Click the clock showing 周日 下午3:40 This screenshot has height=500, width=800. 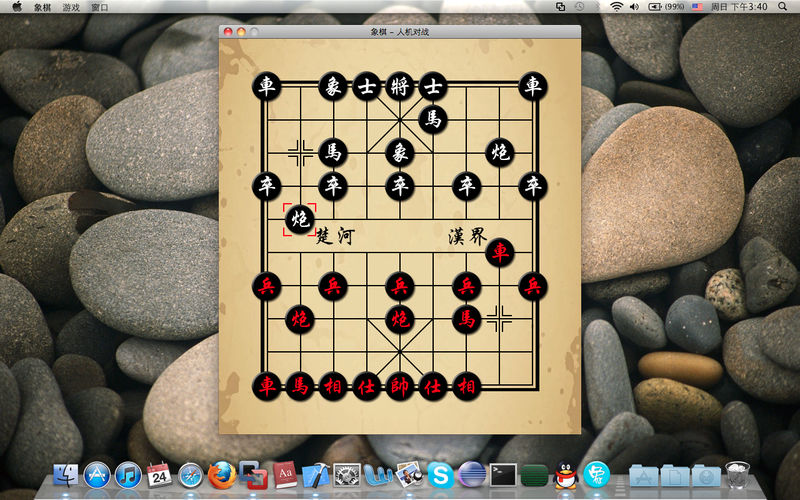(x=739, y=7)
